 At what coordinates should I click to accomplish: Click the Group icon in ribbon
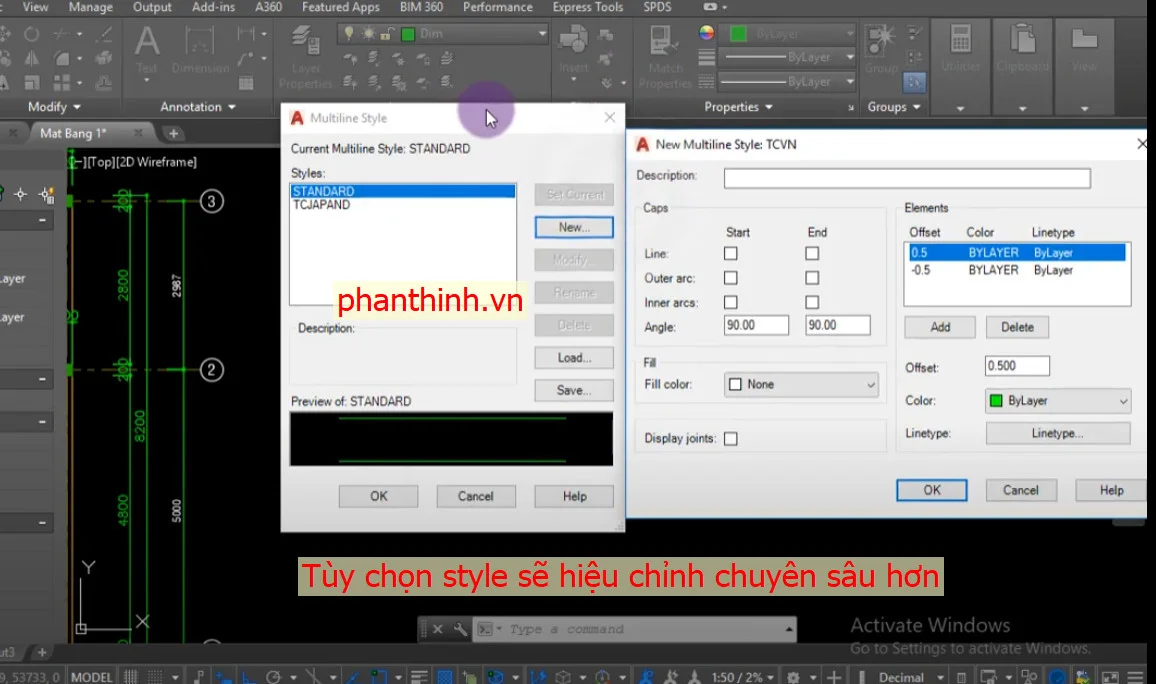click(880, 41)
